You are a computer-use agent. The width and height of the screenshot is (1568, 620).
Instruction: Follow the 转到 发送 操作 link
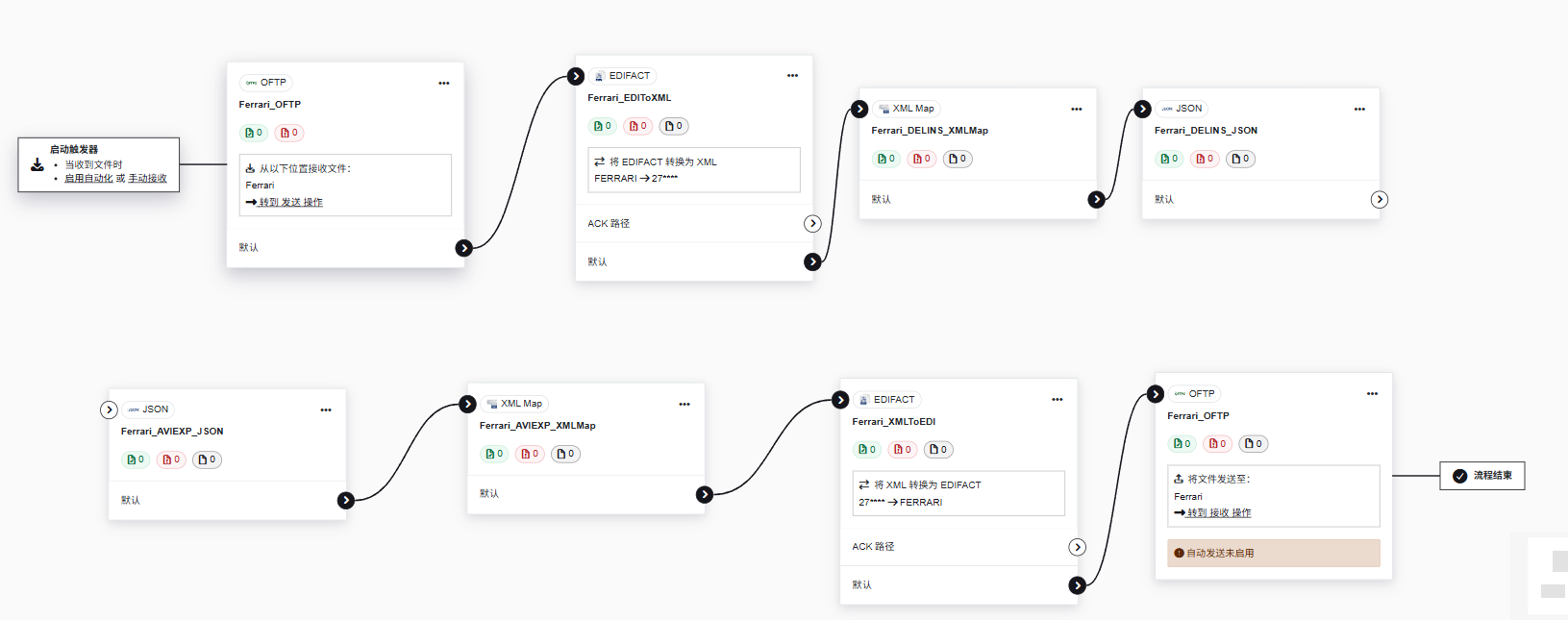290,202
